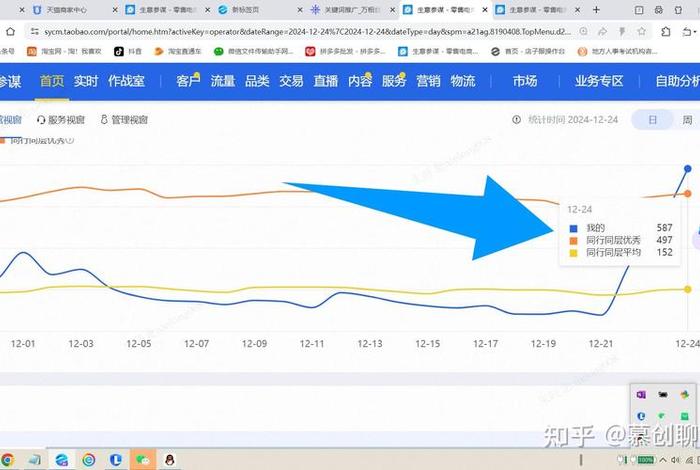This screenshot has height=470, width=700.
Task: Click the 12-01 axis label
Action: click(x=23, y=344)
